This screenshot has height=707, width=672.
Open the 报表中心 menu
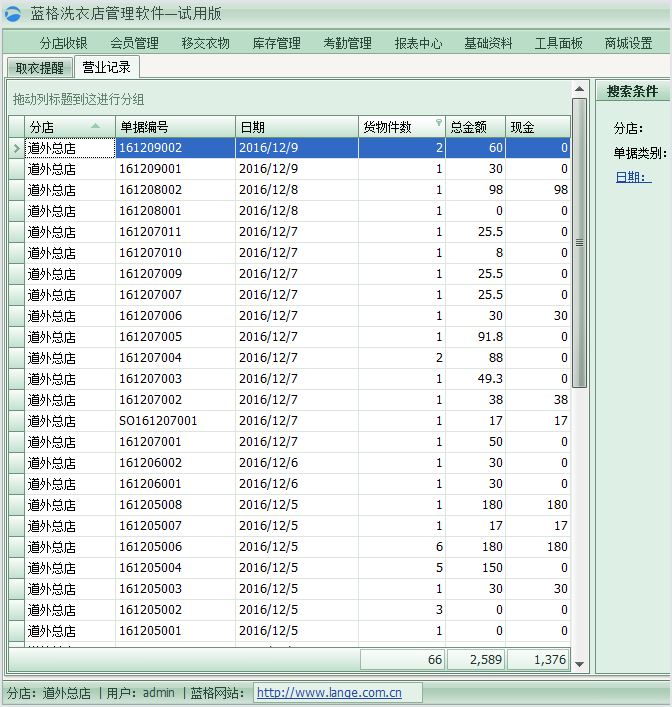418,44
